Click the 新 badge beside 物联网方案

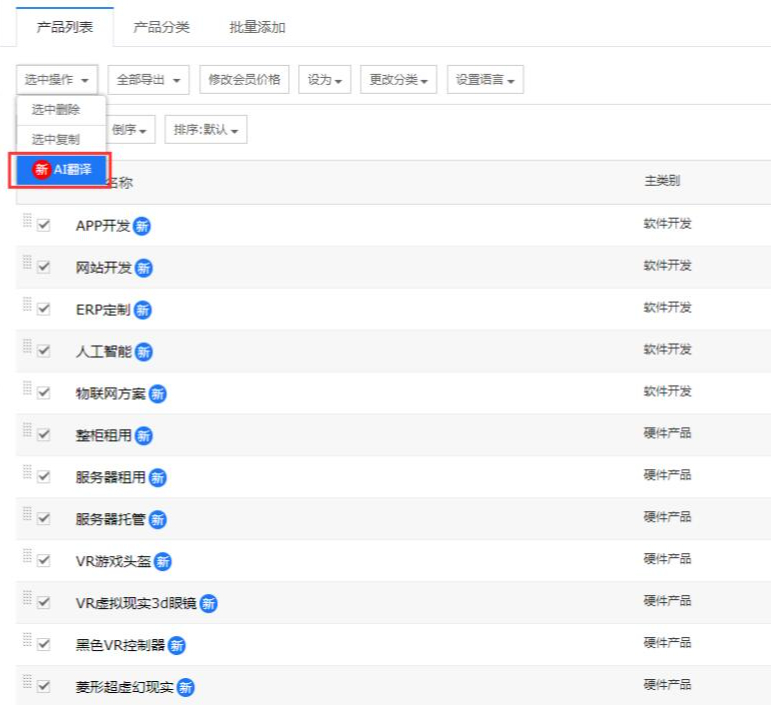(157, 394)
